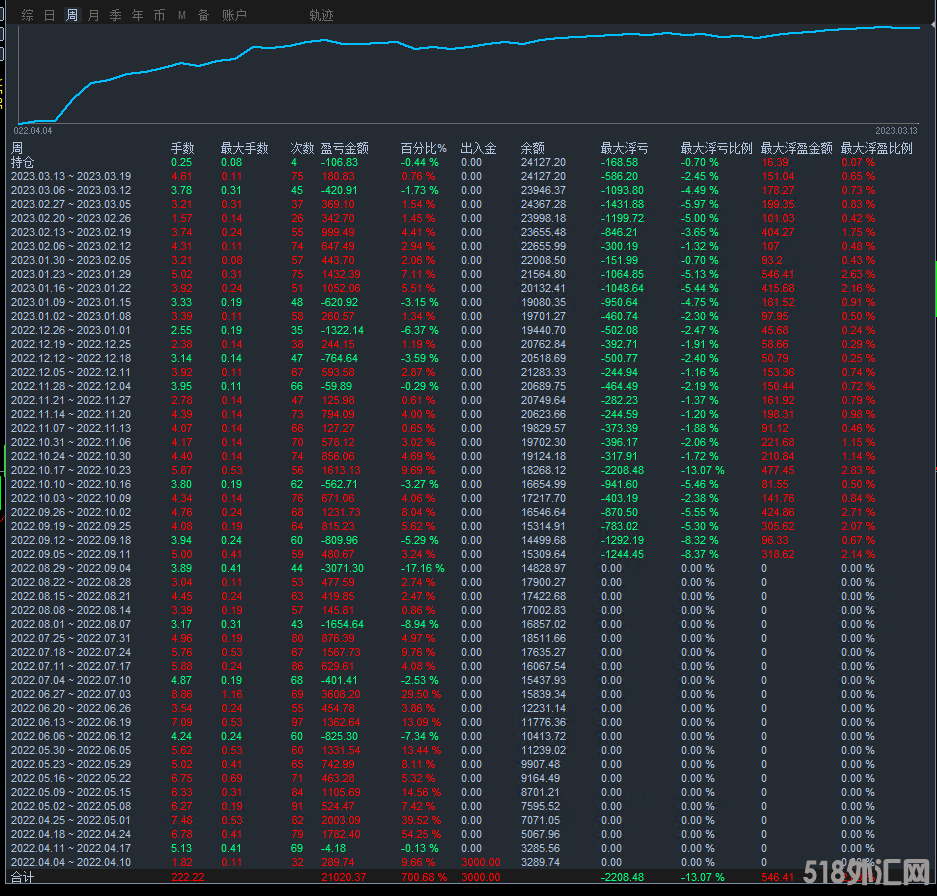The image size is (937, 896).
Task: Click the 百分比% column header
Action: click(x=423, y=148)
